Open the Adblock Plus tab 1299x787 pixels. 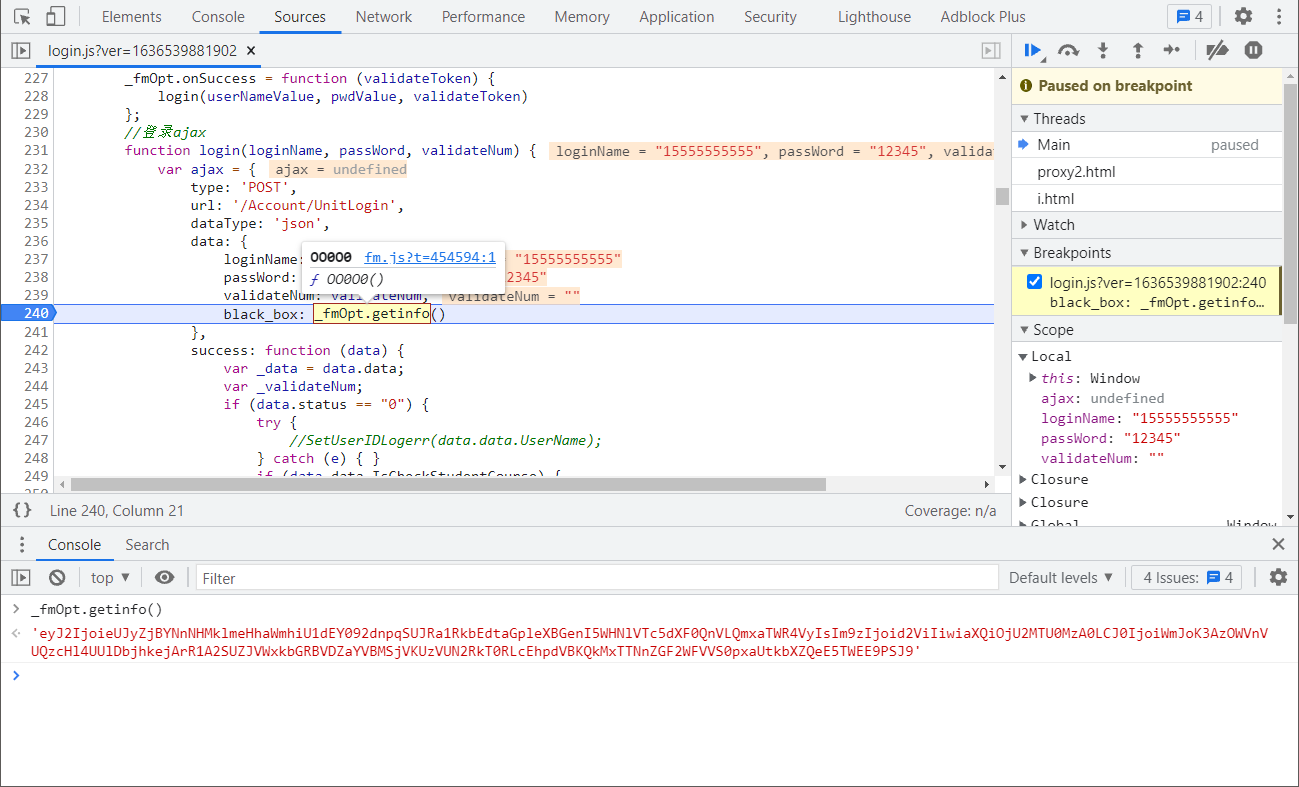[x=983, y=16]
